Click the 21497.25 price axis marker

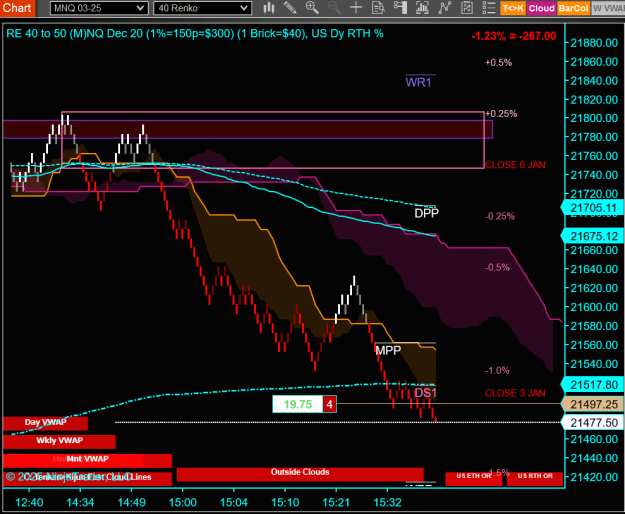coord(593,404)
